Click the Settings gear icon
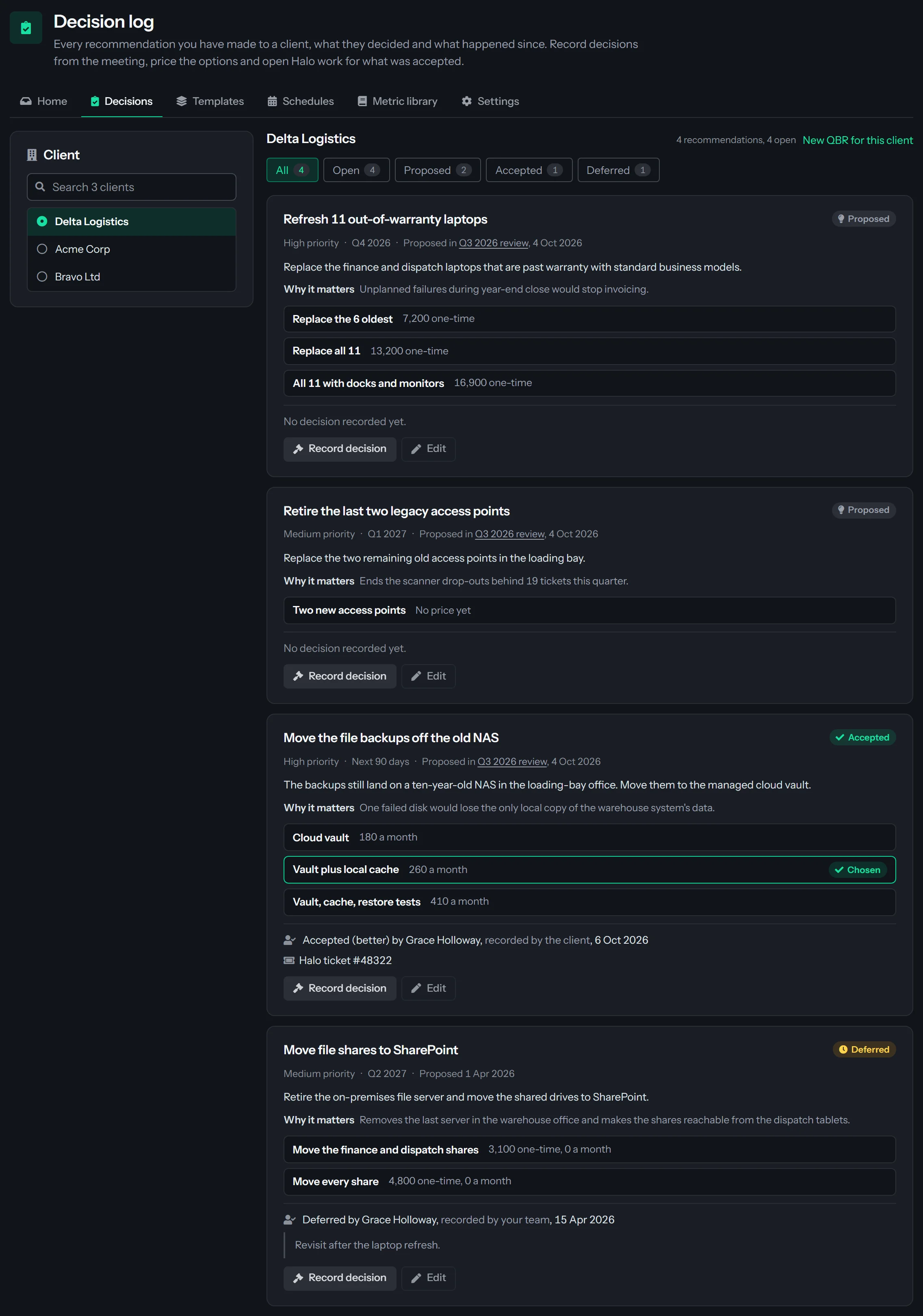 467,101
